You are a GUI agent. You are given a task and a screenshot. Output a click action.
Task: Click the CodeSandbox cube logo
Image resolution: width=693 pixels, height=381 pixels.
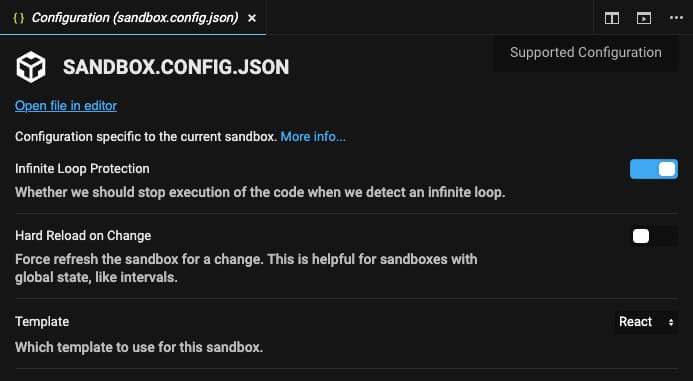(x=31, y=67)
